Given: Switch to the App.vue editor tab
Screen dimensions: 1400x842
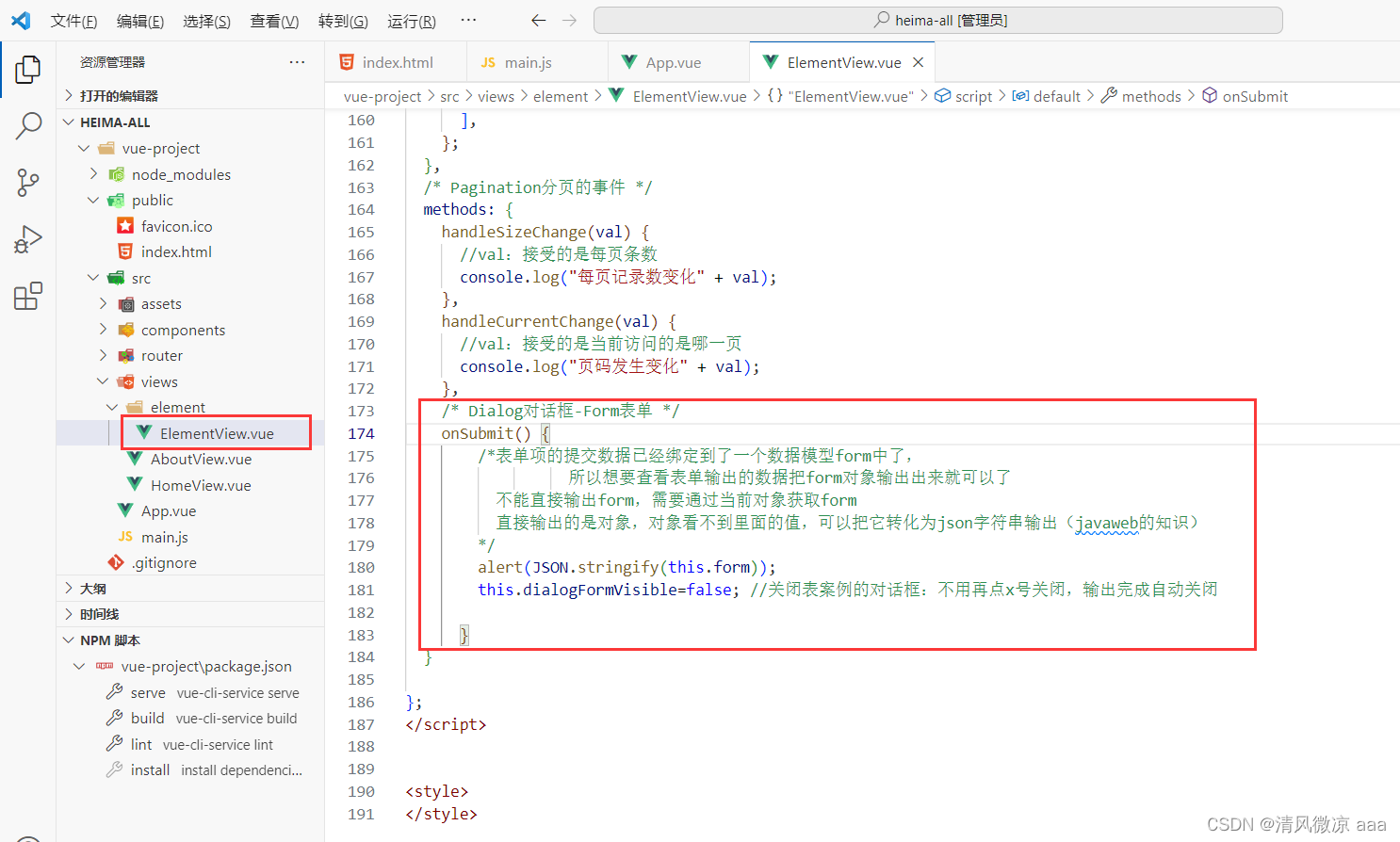Looking at the screenshot, I should pos(678,62).
